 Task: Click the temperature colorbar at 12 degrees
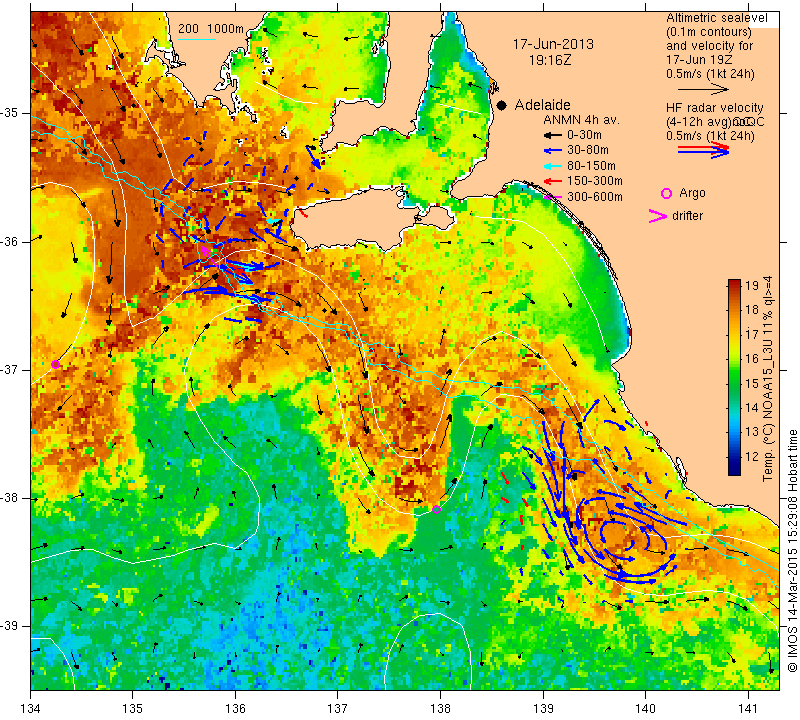(734, 457)
